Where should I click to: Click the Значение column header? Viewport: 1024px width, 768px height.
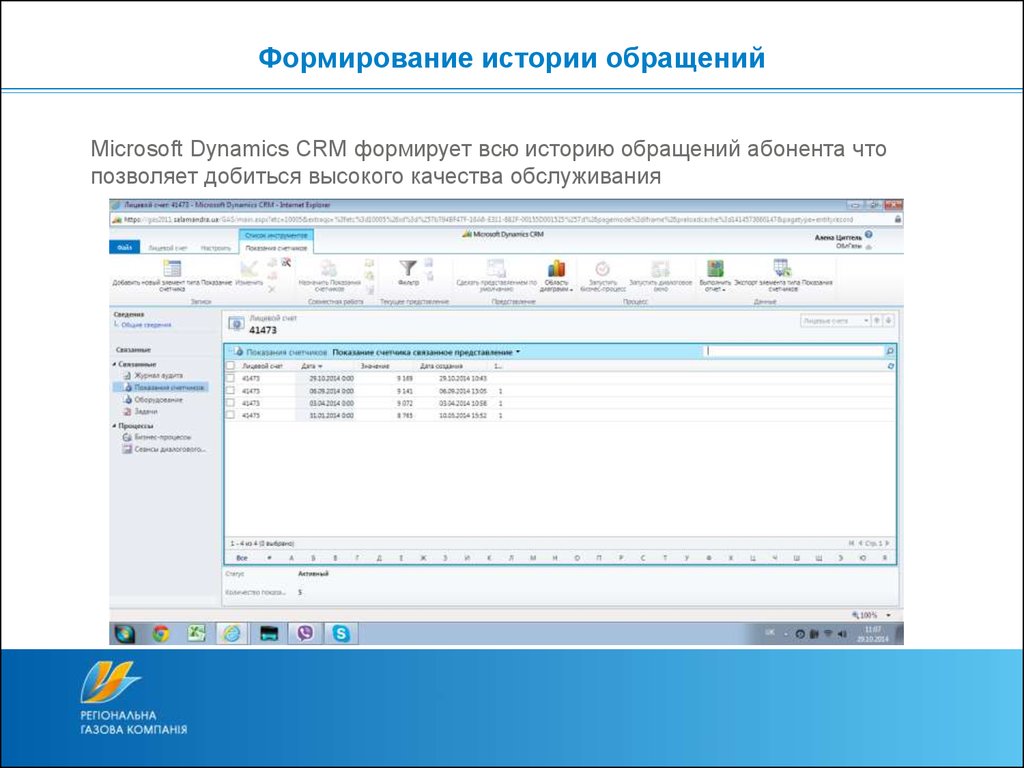[375, 366]
